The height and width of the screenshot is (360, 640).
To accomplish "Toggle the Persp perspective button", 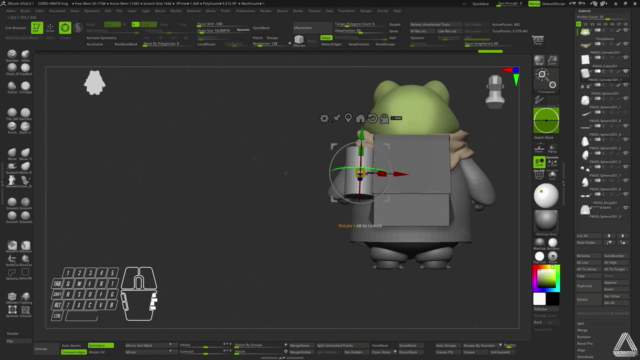I will (538, 40).
